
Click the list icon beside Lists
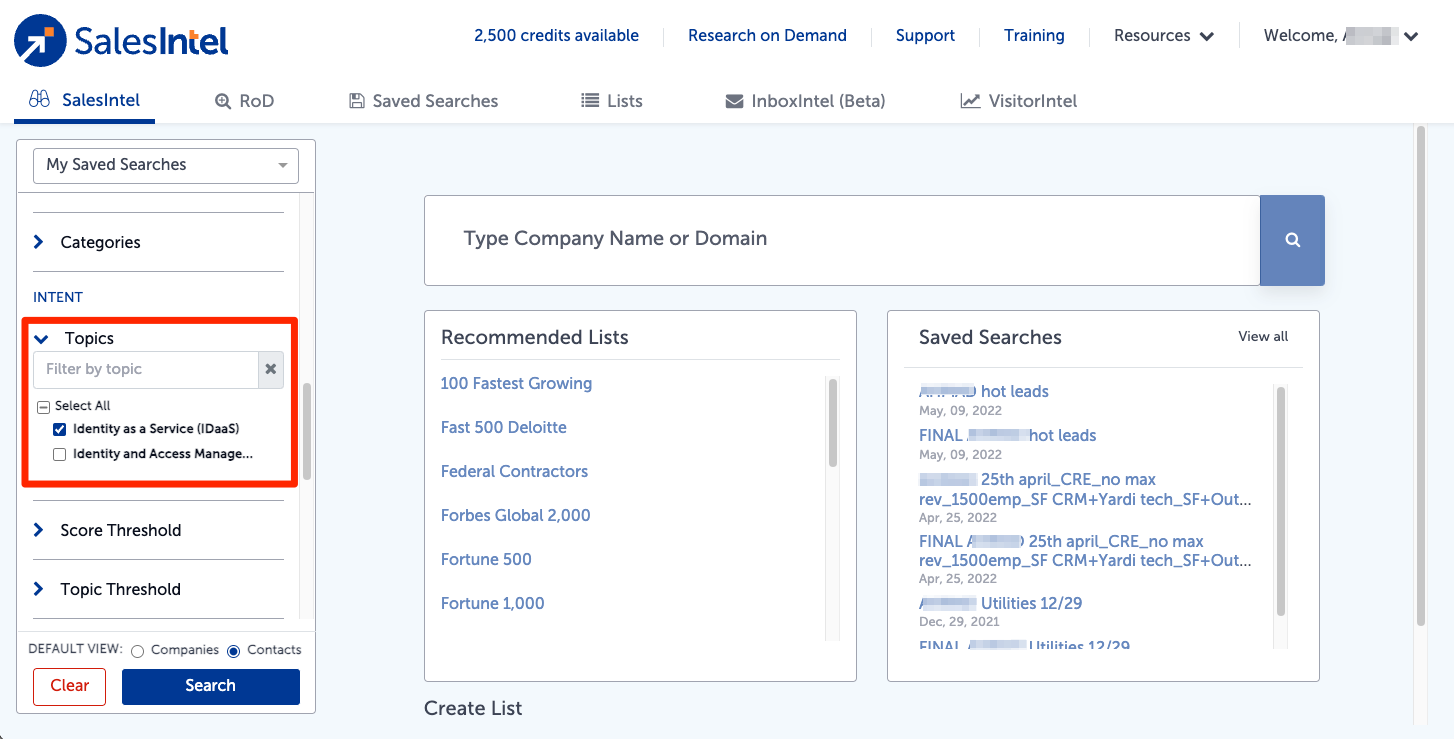coord(590,101)
